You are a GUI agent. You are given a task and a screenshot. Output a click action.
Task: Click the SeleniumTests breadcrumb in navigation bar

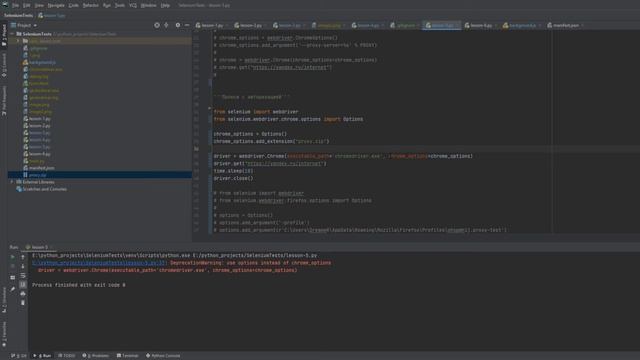pos(18,16)
